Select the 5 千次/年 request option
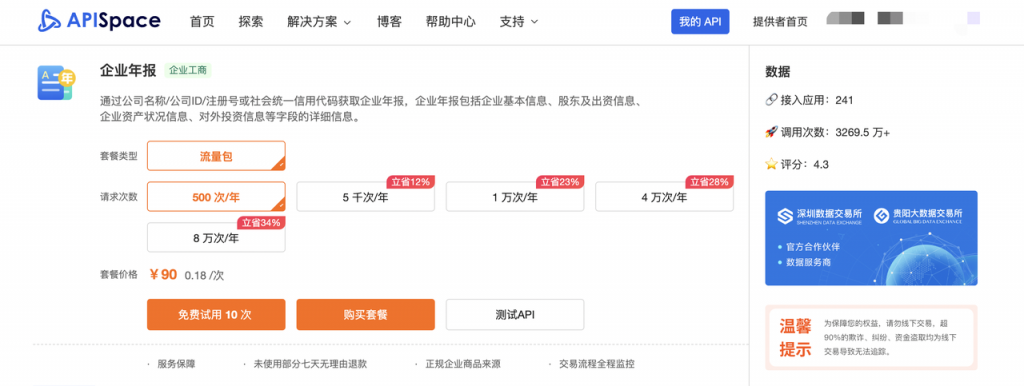This screenshot has width=1024, height=386. click(x=366, y=197)
